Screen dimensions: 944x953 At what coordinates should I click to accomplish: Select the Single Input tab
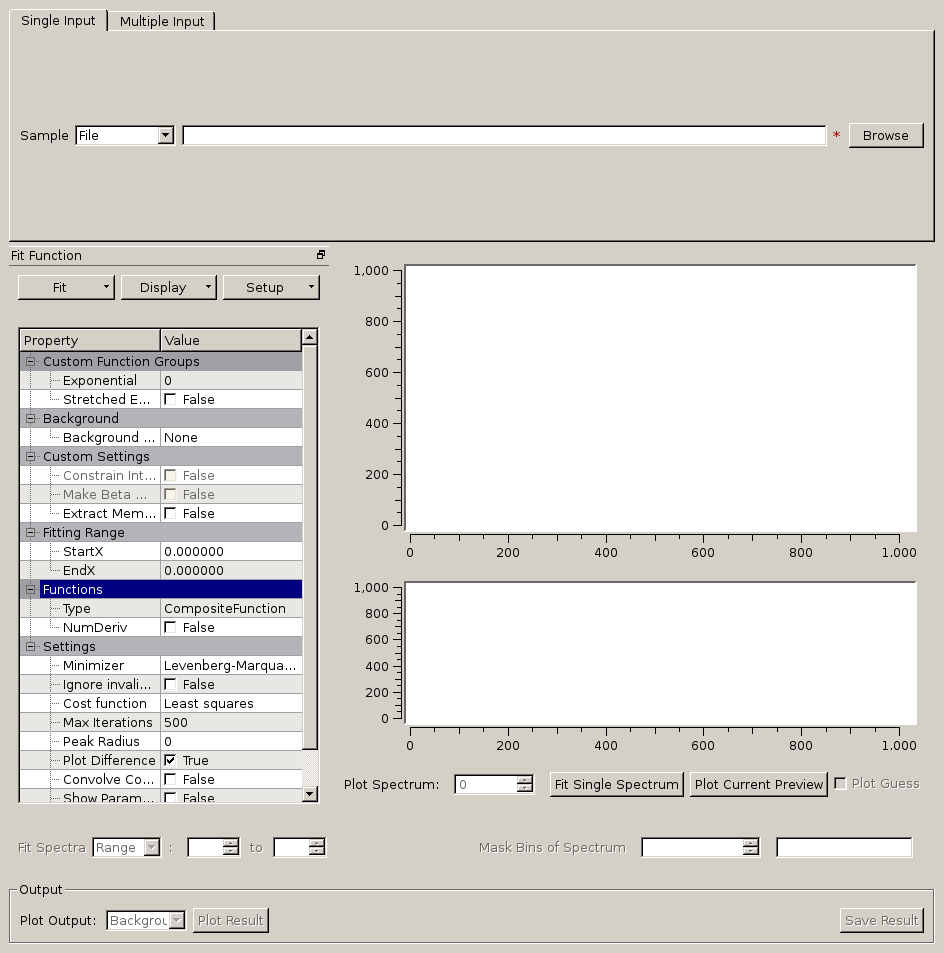click(x=58, y=21)
